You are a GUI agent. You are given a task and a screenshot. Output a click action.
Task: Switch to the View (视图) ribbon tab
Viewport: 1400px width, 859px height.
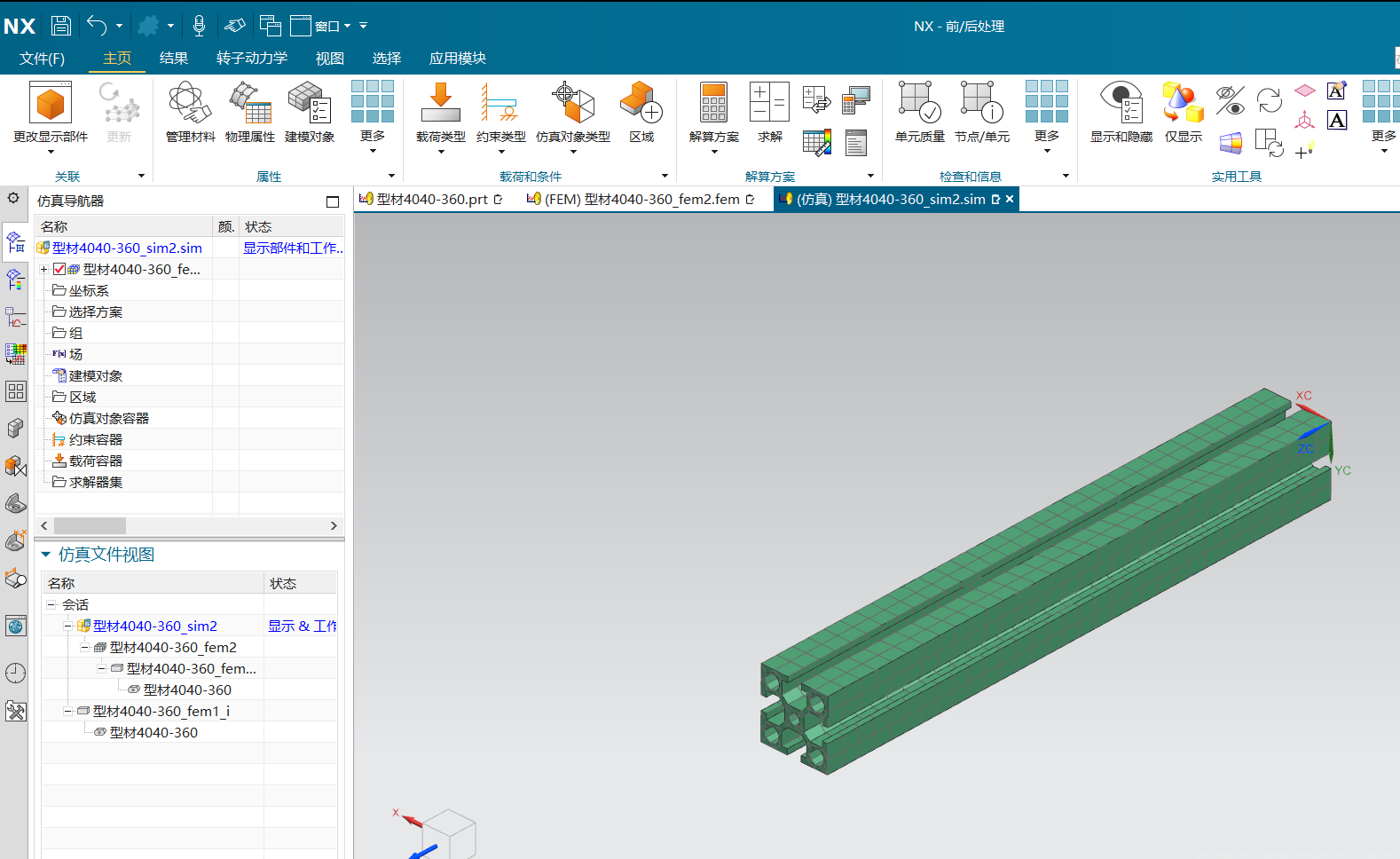[329, 59]
